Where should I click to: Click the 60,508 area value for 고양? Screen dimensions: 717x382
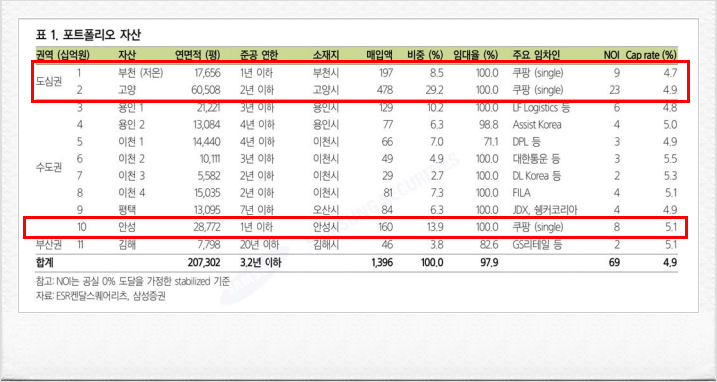coord(204,90)
